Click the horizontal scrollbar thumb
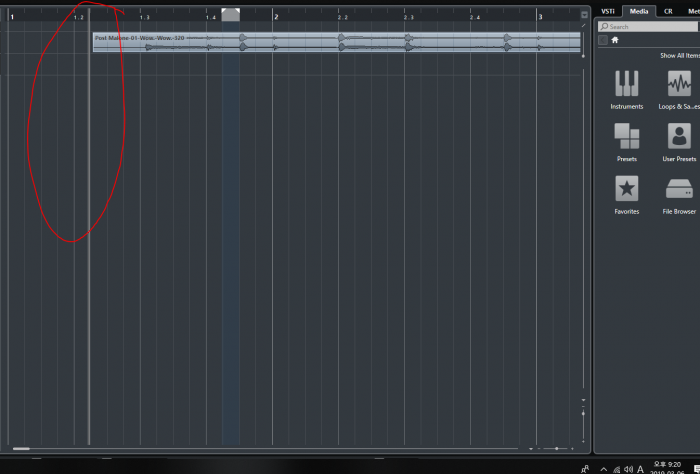The image size is (700, 474). tap(21, 449)
